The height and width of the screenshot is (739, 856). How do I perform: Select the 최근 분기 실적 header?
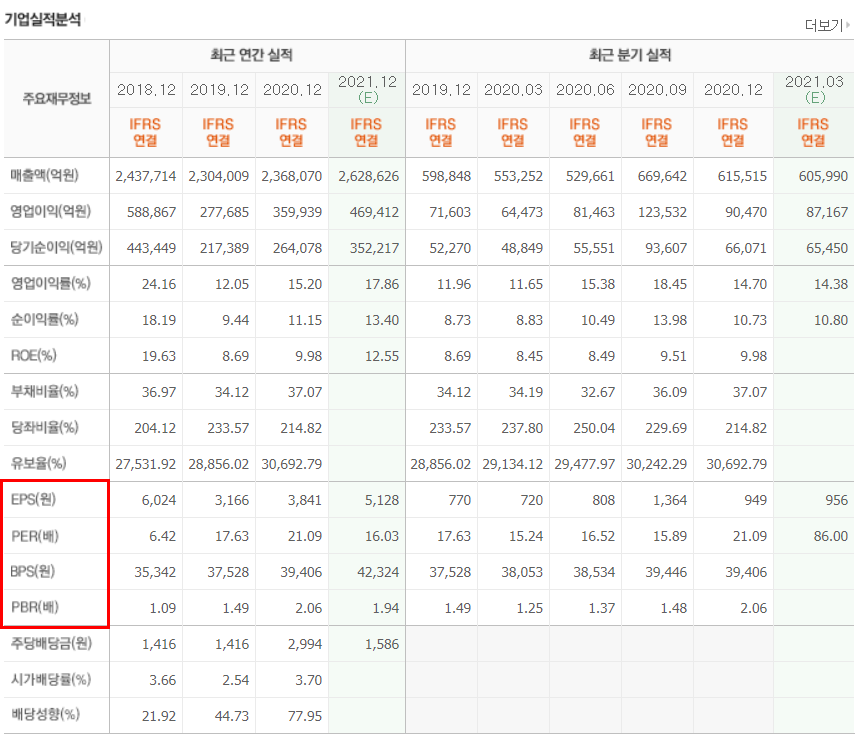click(x=630, y=55)
